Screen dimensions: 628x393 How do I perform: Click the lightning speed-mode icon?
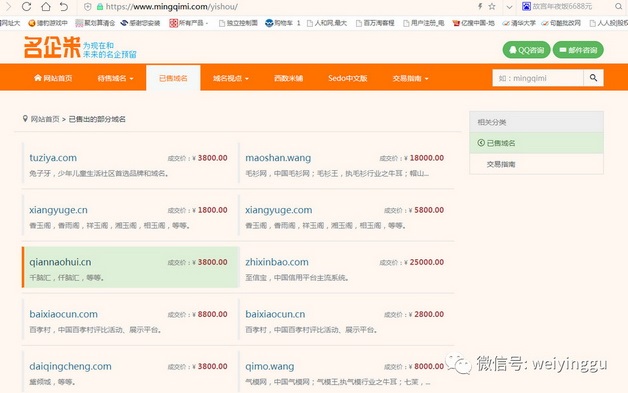(480, 6)
